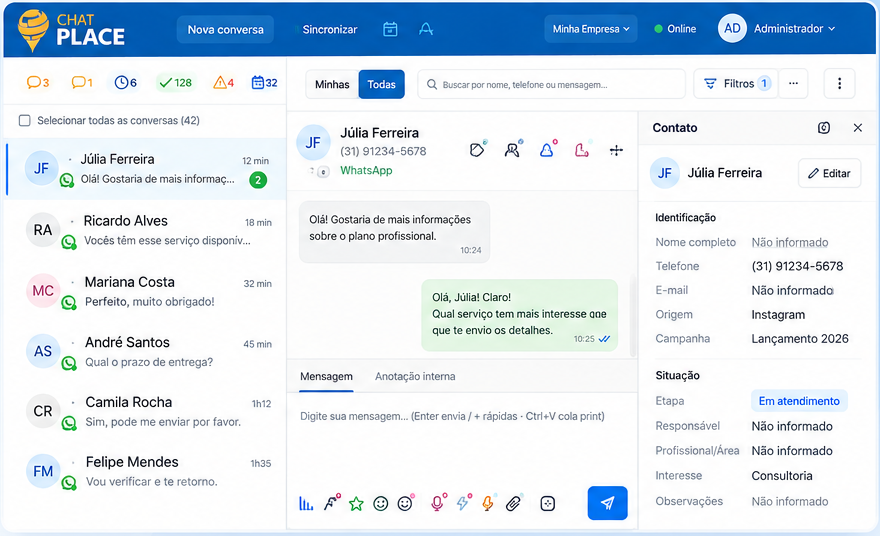The height and width of the screenshot is (536, 880).
Task: Check Selecionar todas as conversas checkbox
Action: click(x=25, y=121)
